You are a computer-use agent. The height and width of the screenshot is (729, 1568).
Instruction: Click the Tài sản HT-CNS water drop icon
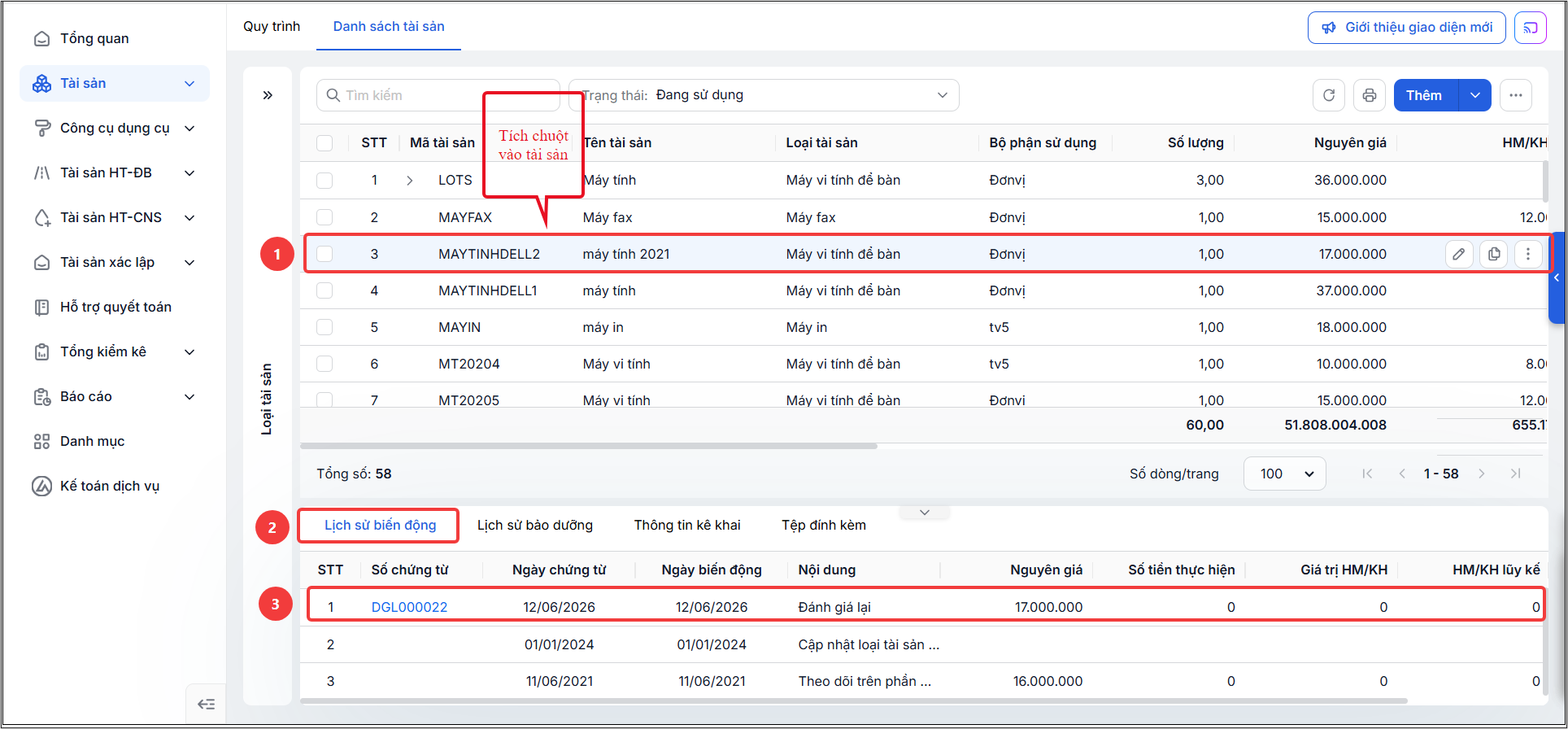(41, 218)
